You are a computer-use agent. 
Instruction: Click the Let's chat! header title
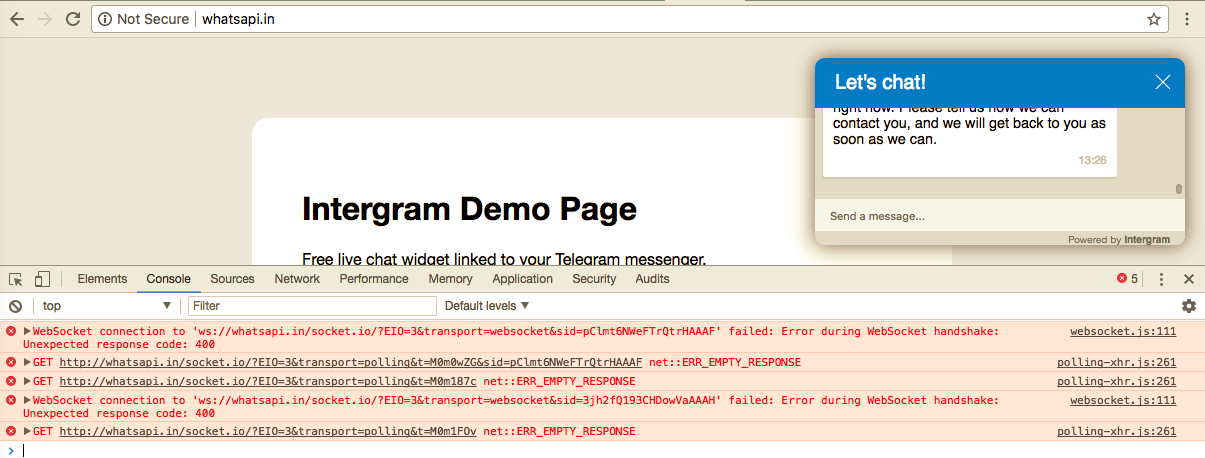click(880, 82)
